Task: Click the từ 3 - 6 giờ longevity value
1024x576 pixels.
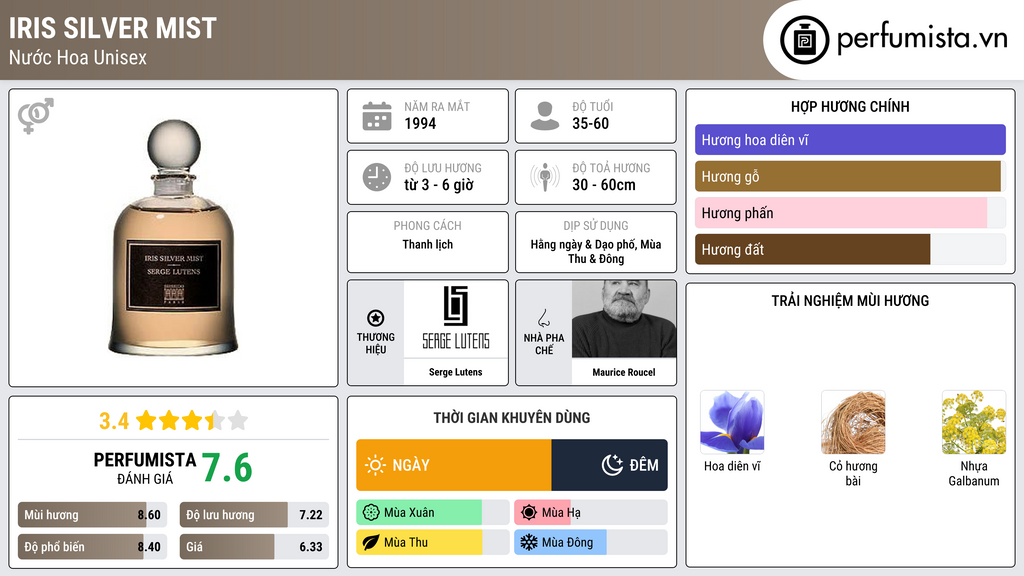Action: pyautogui.click(x=438, y=185)
